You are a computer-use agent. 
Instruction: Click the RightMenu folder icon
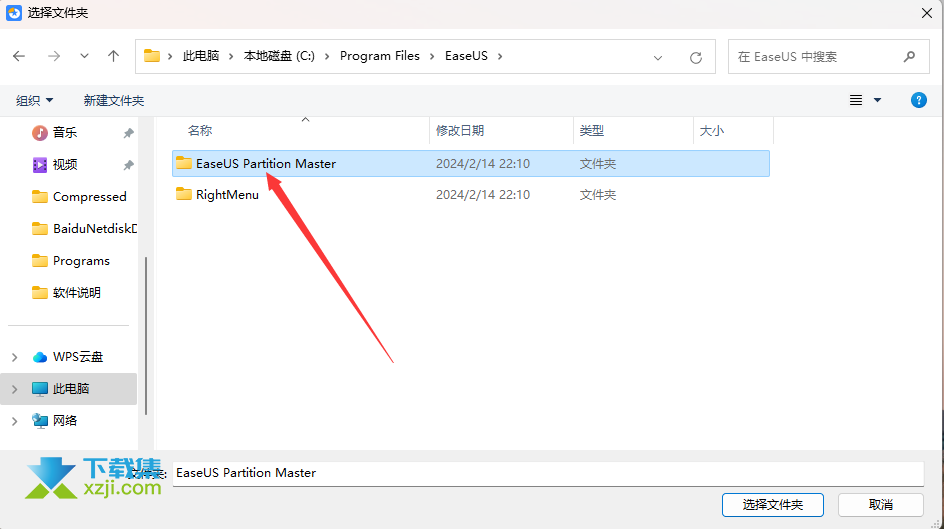pyautogui.click(x=184, y=194)
